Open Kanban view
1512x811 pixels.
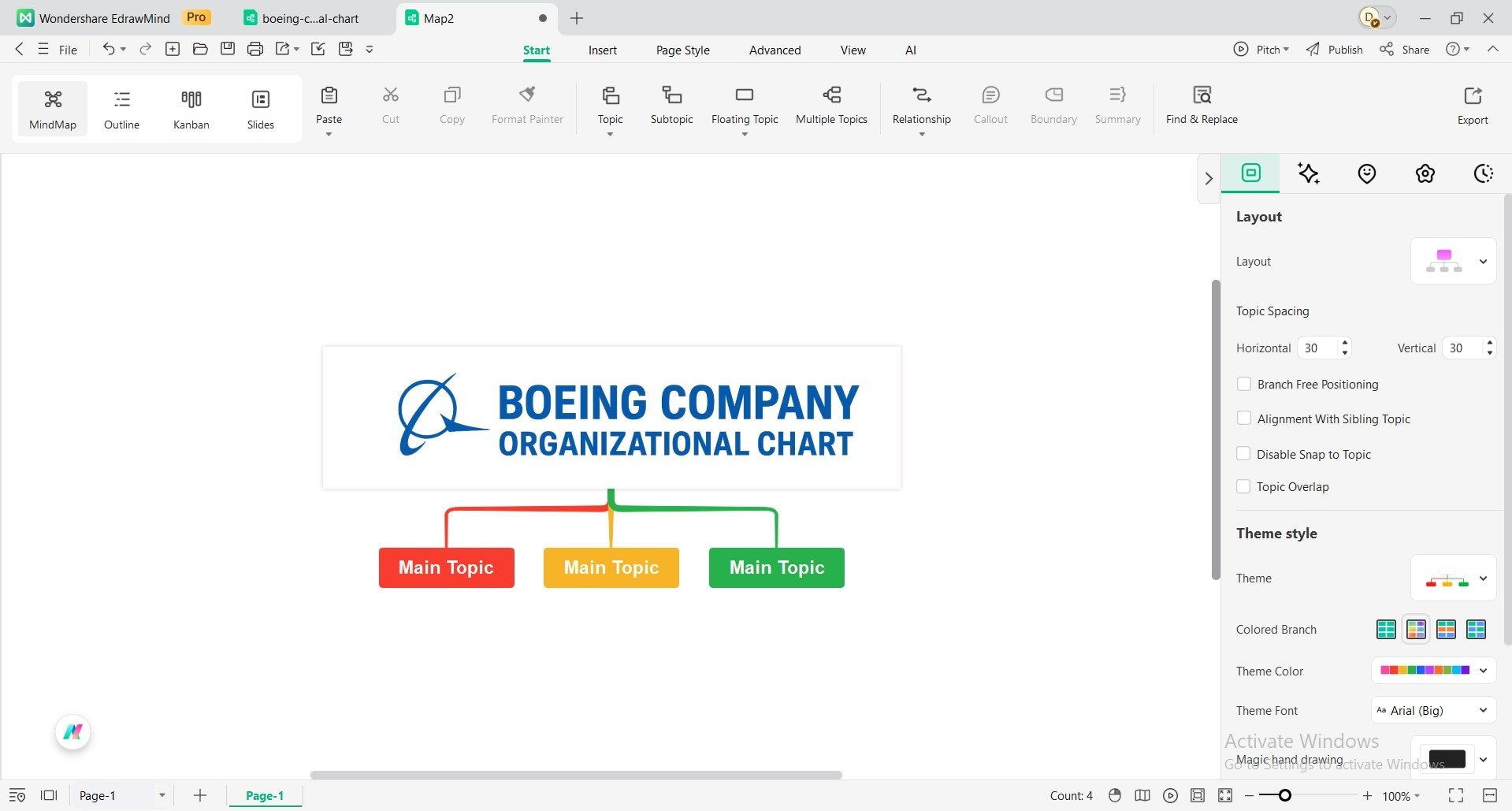pyautogui.click(x=191, y=108)
